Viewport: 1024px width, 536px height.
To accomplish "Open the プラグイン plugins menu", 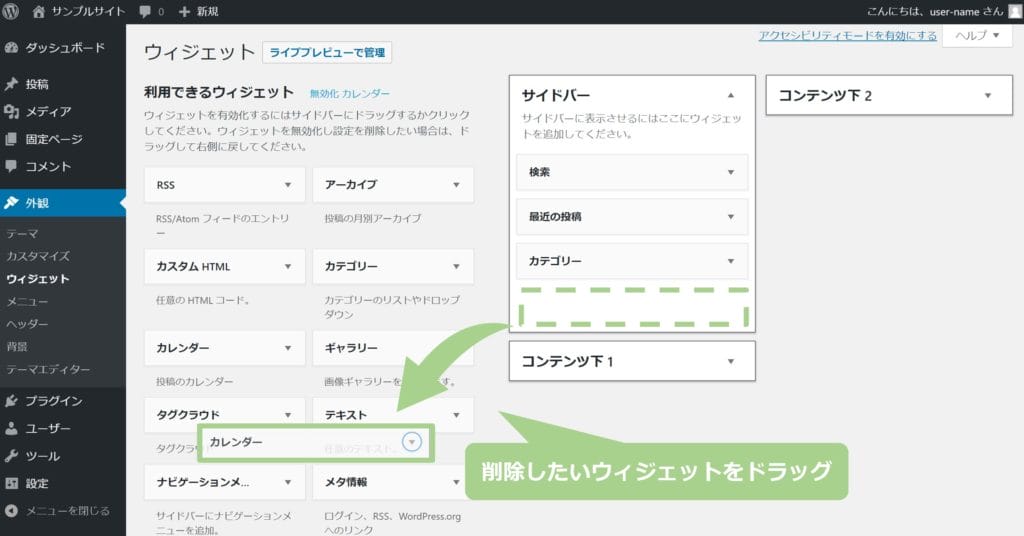I will (54, 401).
